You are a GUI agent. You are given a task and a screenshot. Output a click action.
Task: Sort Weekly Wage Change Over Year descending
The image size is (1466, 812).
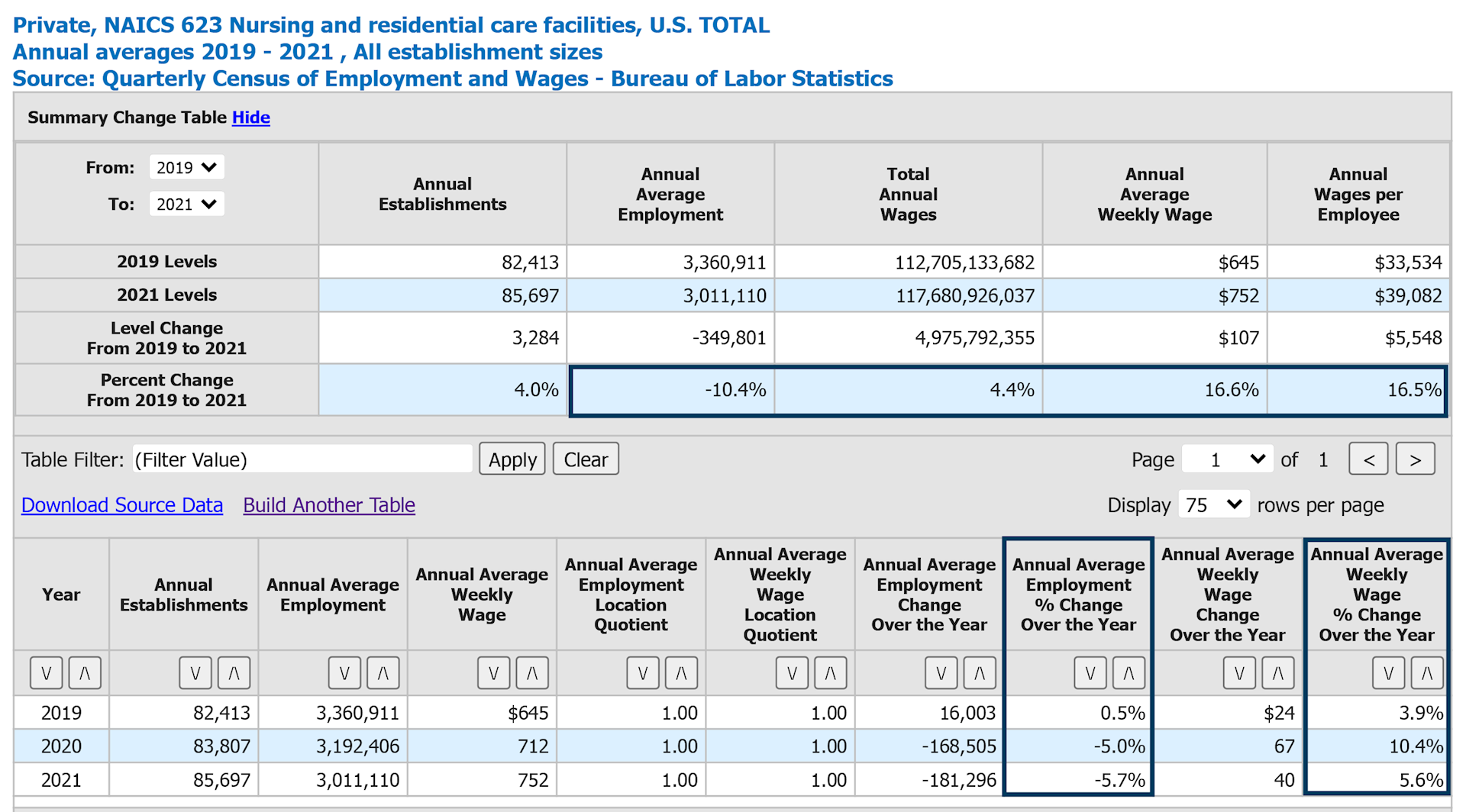click(1239, 672)
